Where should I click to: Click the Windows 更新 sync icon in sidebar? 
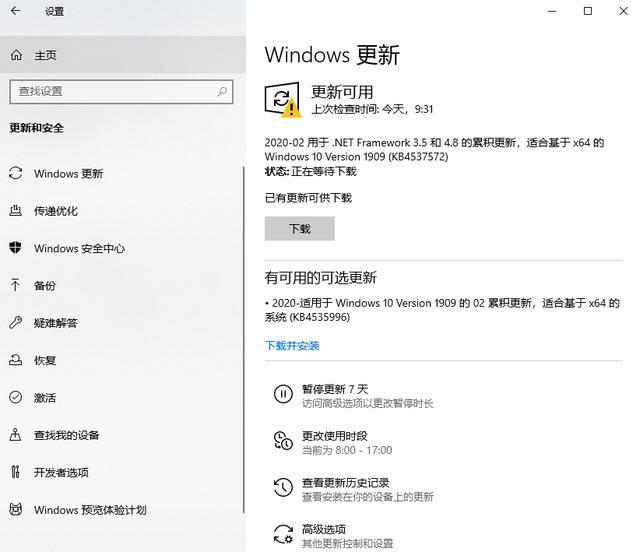point(16,173)
